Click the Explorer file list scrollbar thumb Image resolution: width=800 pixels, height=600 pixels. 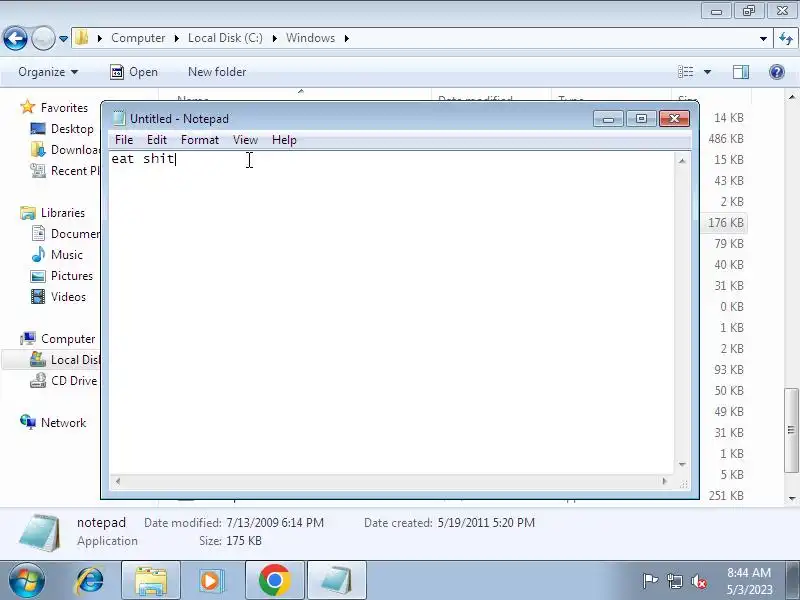coord(791,431)
